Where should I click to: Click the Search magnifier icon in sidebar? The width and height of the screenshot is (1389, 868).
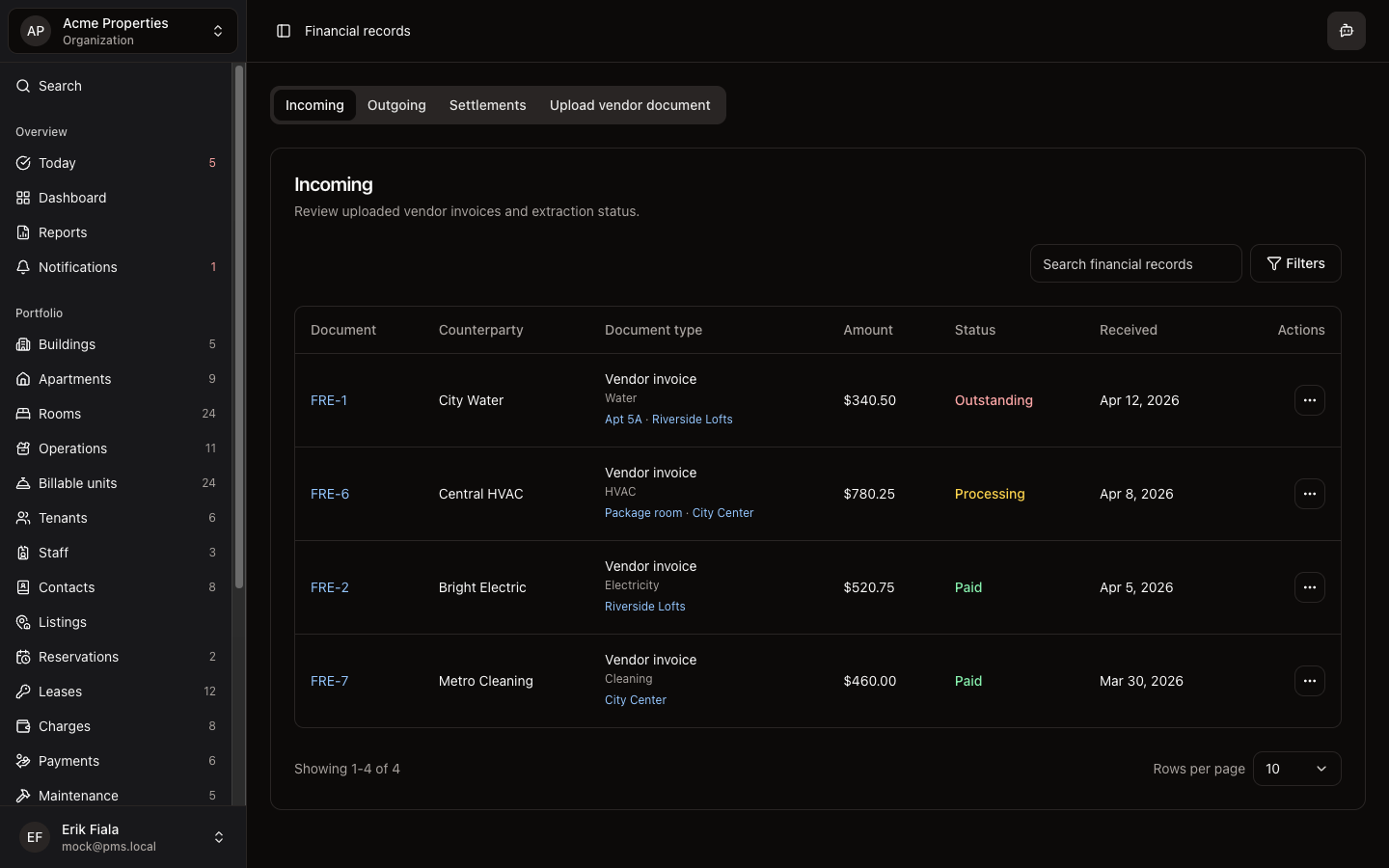coord(23,86)
